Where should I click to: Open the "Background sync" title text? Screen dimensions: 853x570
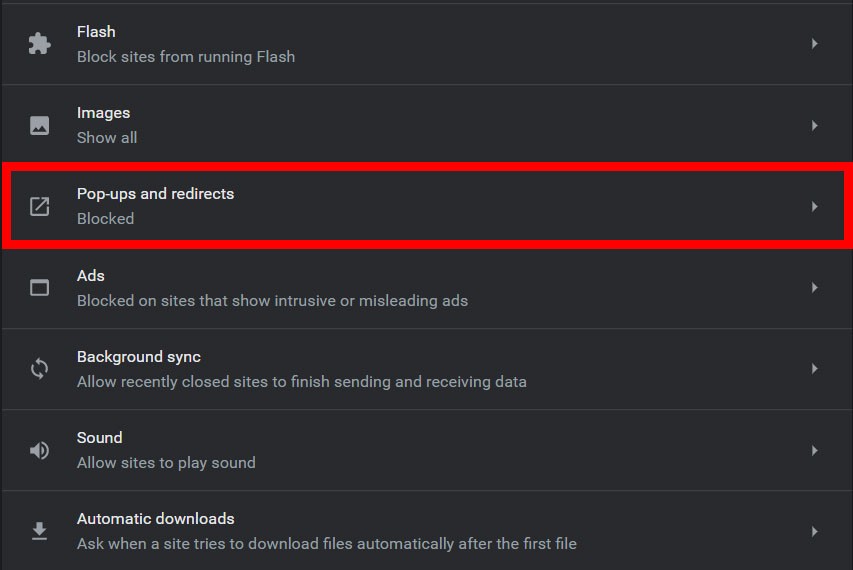tap(139, 357)
